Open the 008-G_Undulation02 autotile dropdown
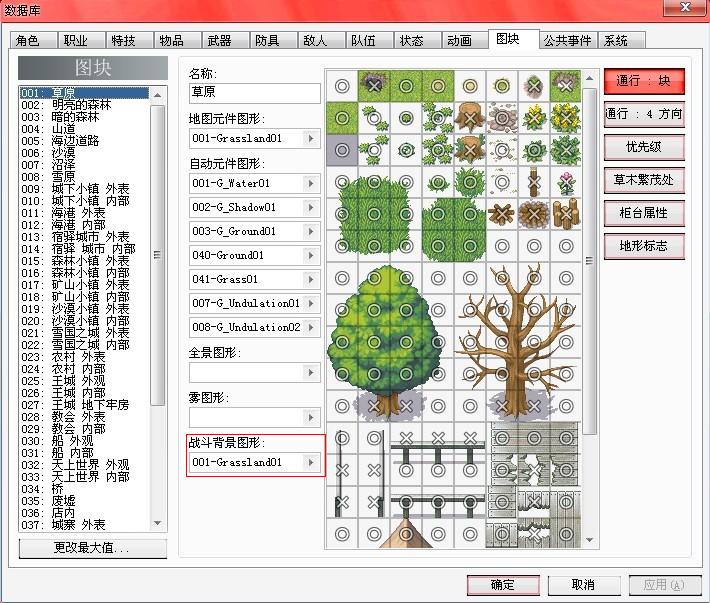The width and height of the screenshot is (710, 603). [311, 327]
